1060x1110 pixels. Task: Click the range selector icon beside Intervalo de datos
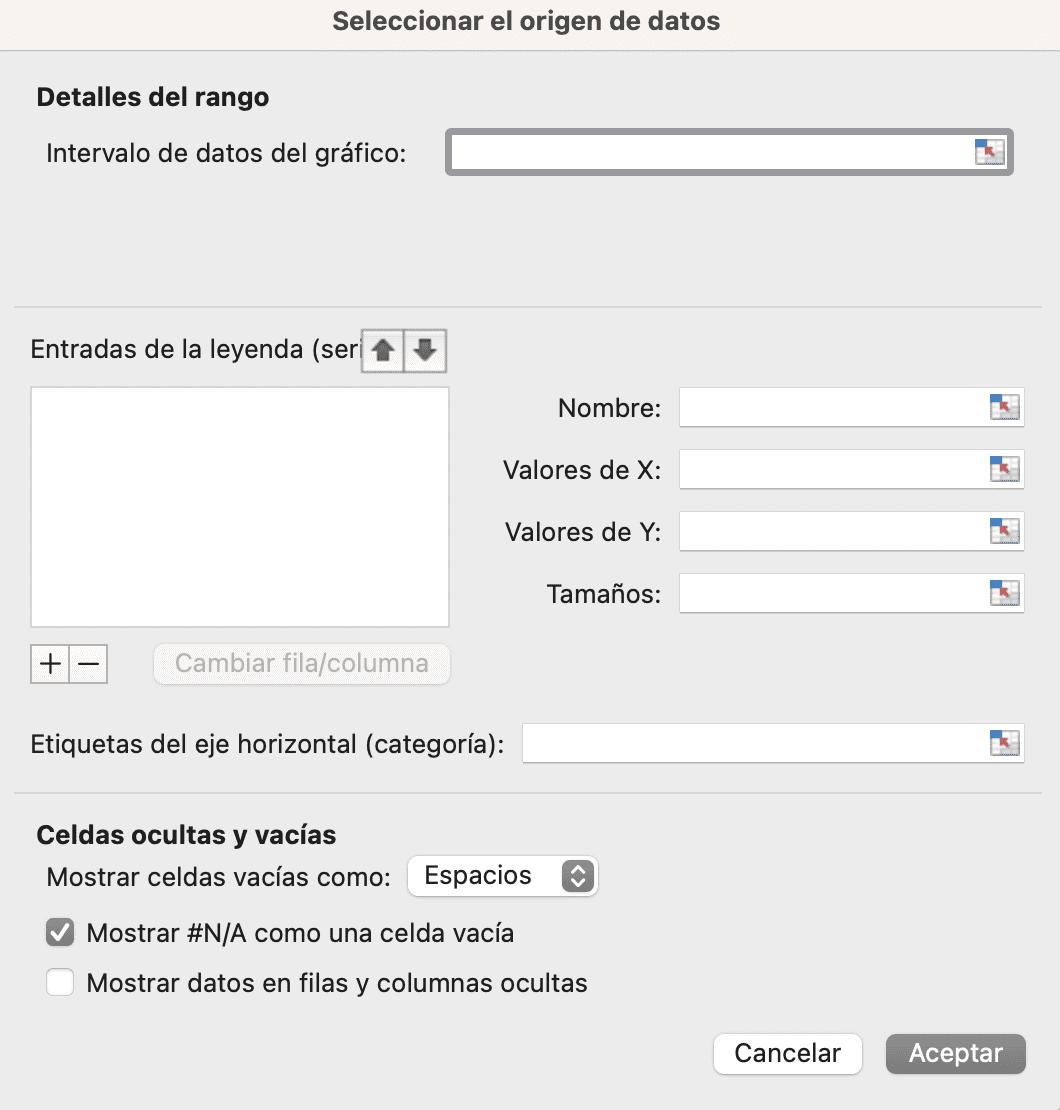(x=991, y=152)
